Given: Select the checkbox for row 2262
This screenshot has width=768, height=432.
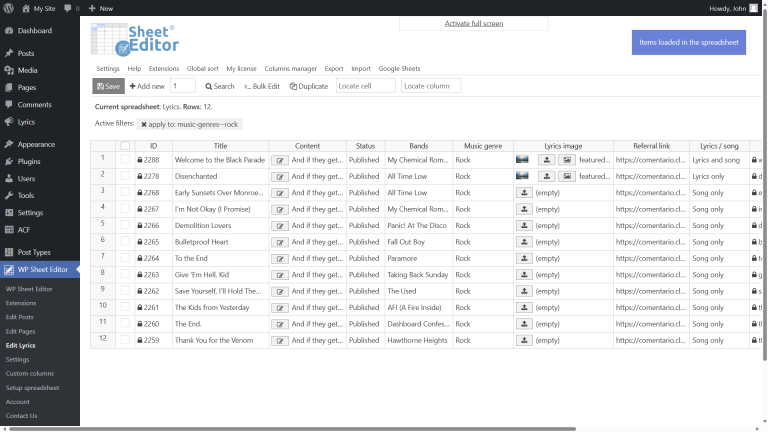Looking at the screenshot, I should click(125, 291).
